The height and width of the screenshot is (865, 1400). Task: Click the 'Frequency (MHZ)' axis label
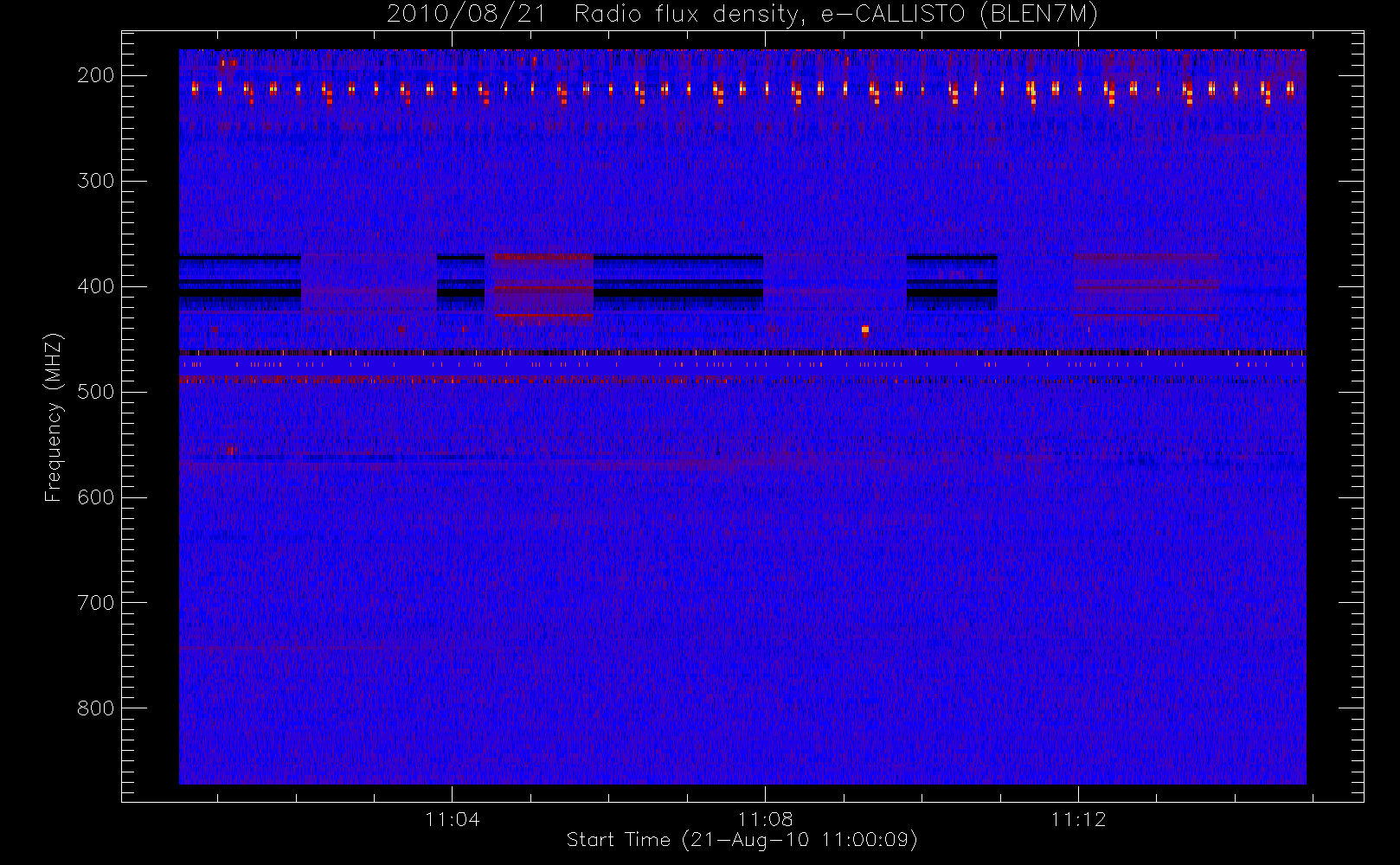[54, 417]
